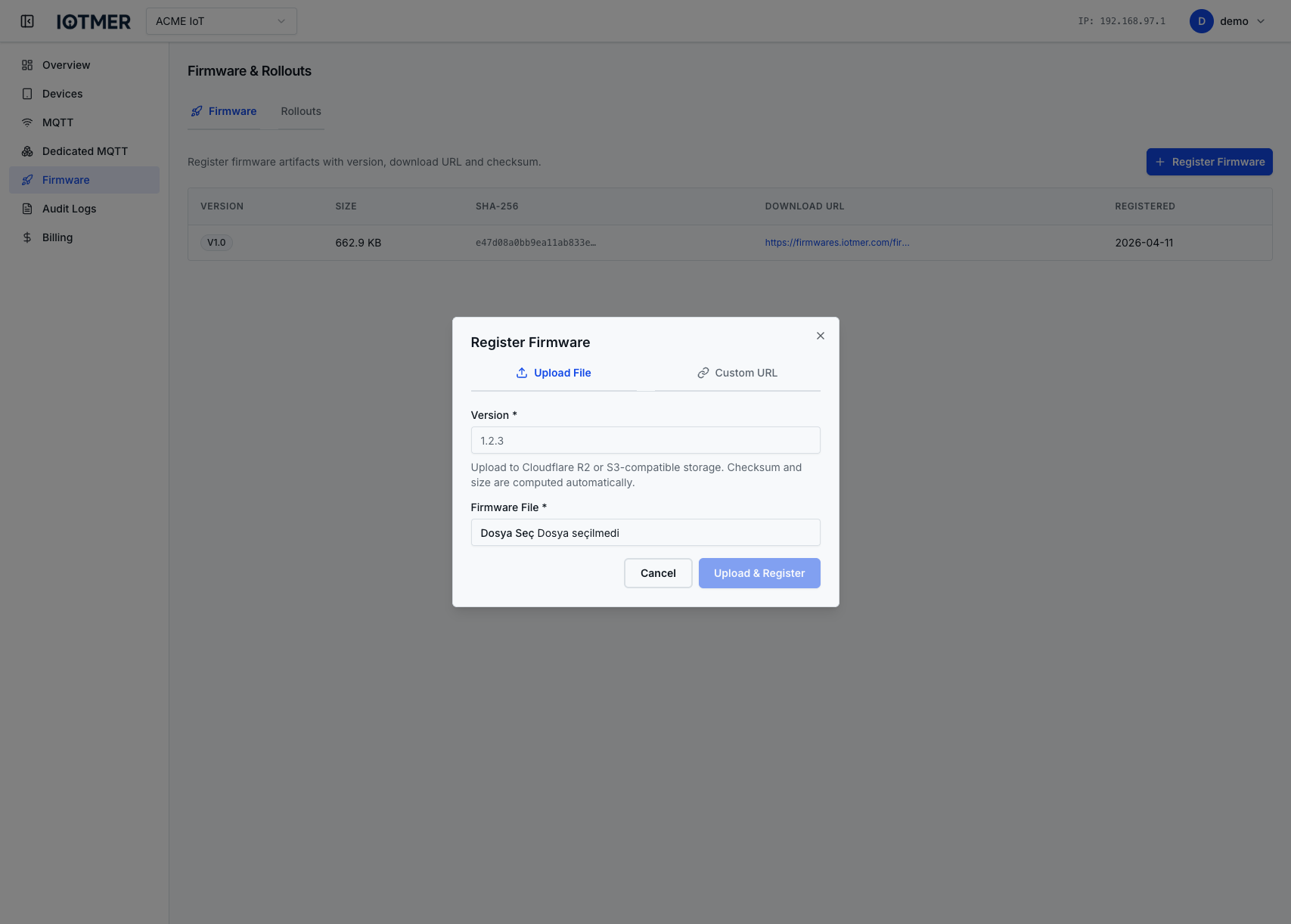Click the Billing dollar icon

[27, 237]
